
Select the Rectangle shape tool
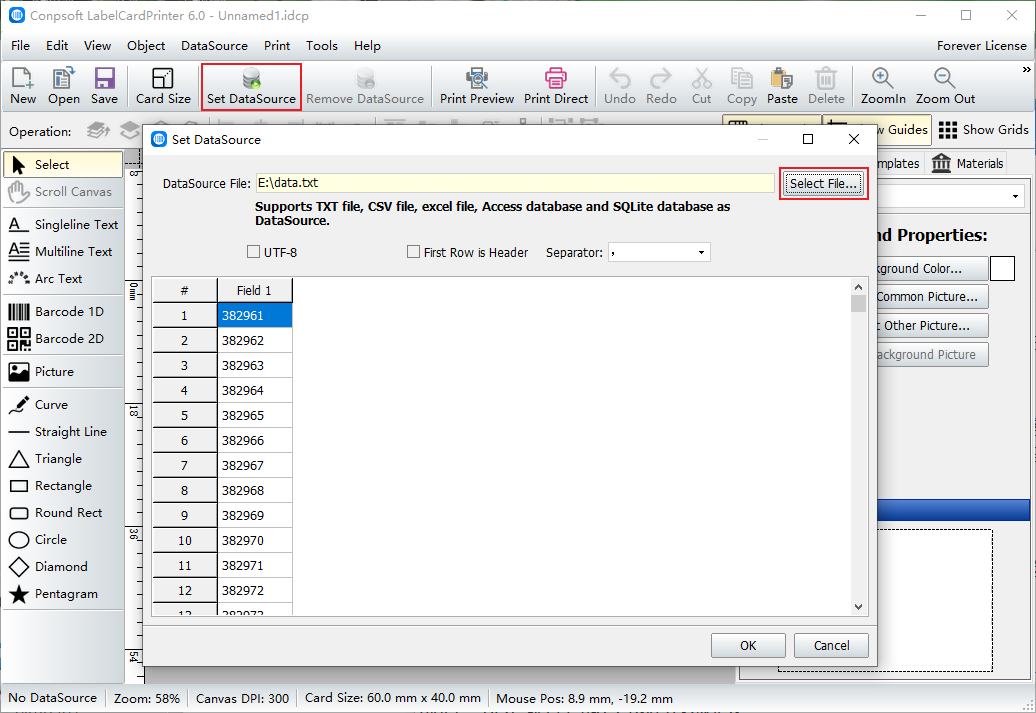tap(63, 486)
